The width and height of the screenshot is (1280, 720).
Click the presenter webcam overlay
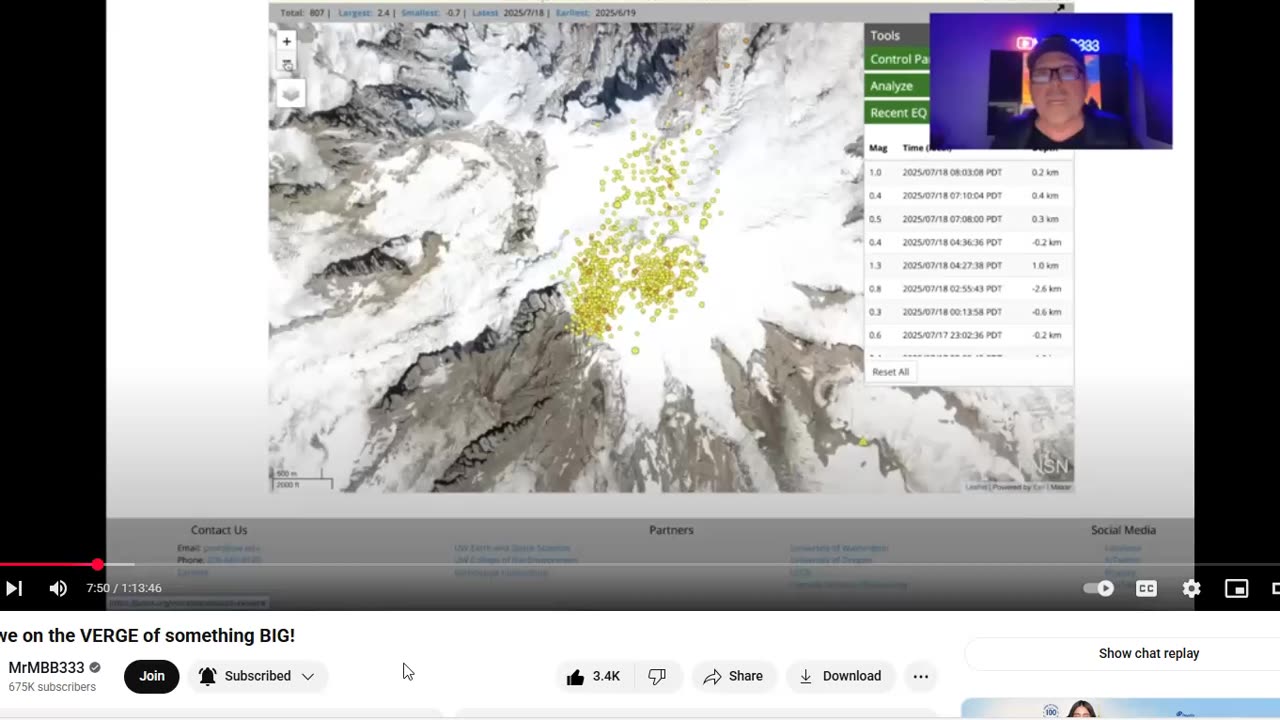click(x=1051, y=81)
